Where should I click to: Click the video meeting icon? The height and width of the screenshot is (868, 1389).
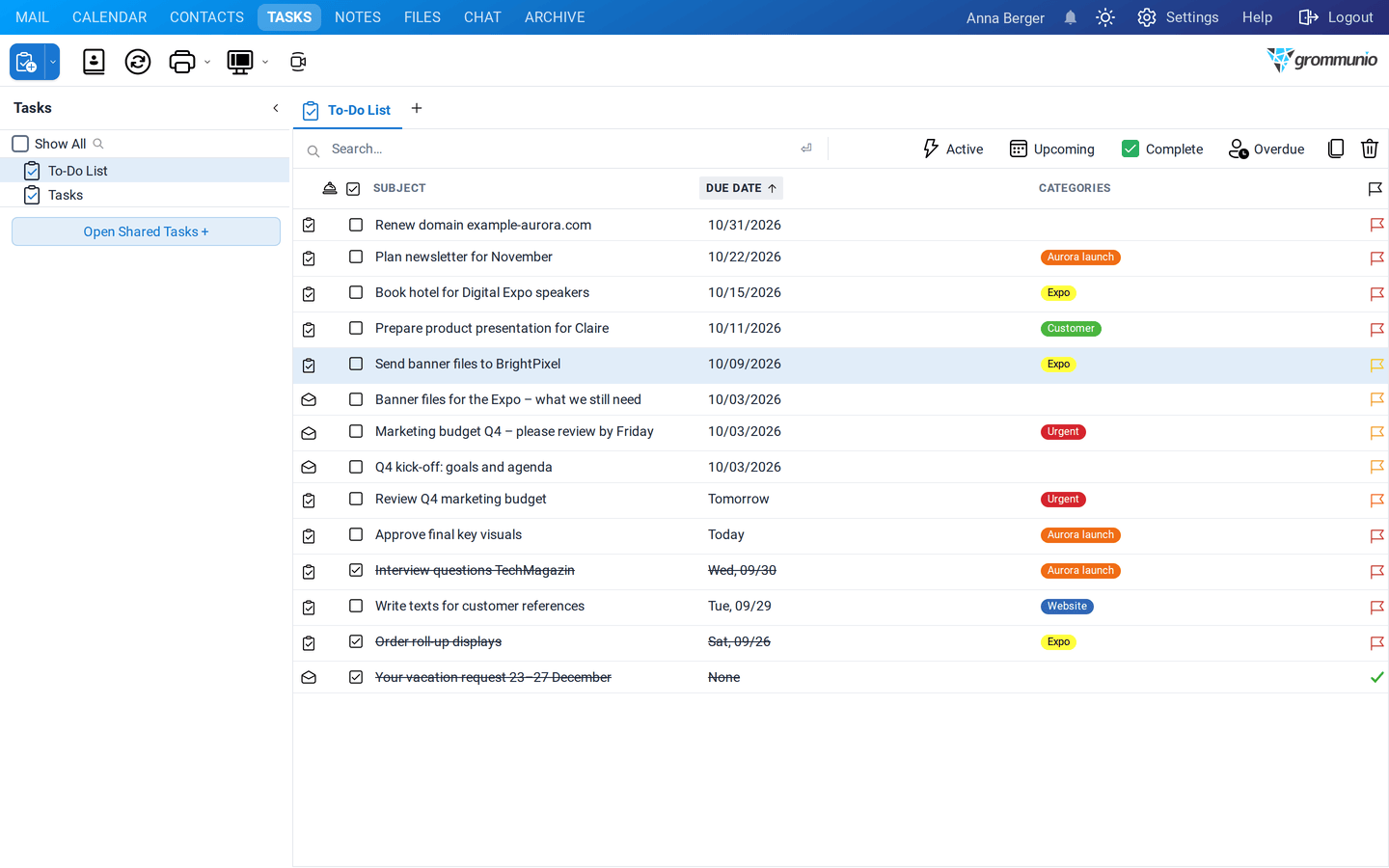pyautogui.click(x=298, y=62)
